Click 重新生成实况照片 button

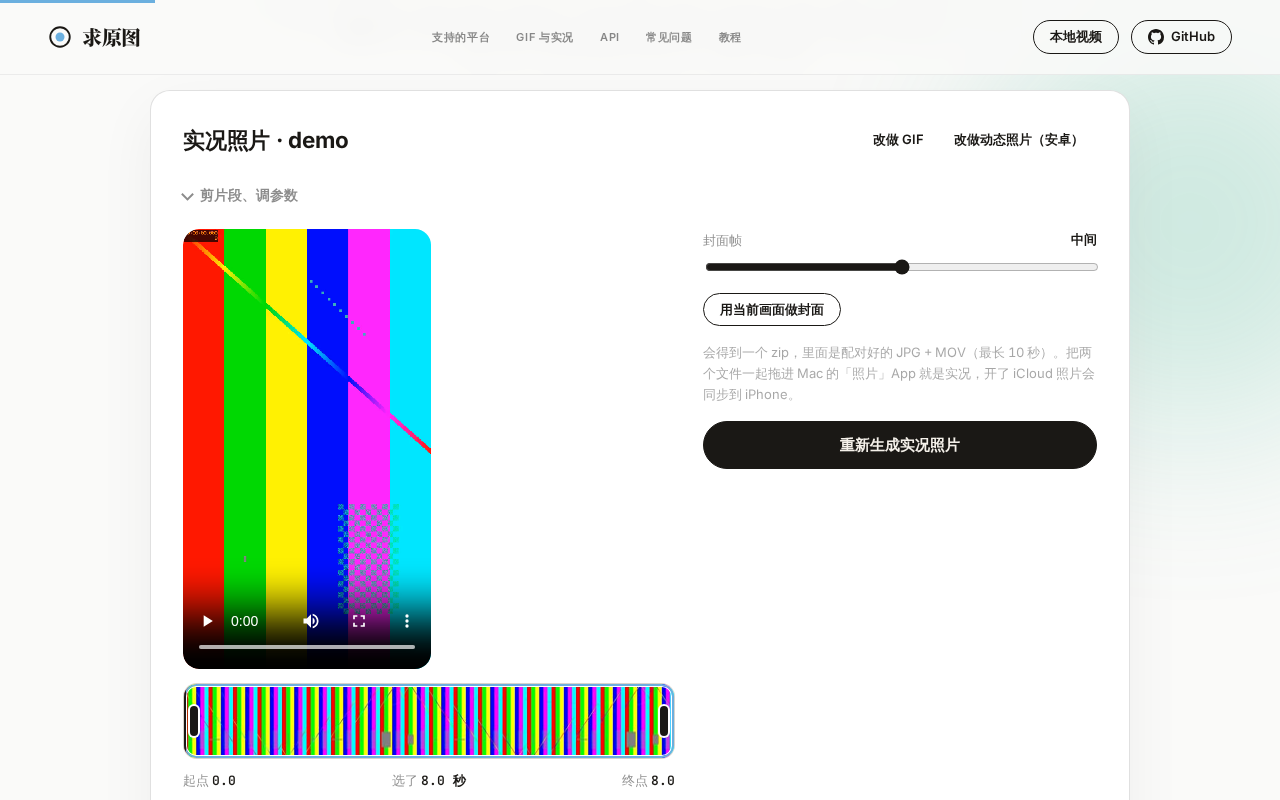(x=900, y=445)
